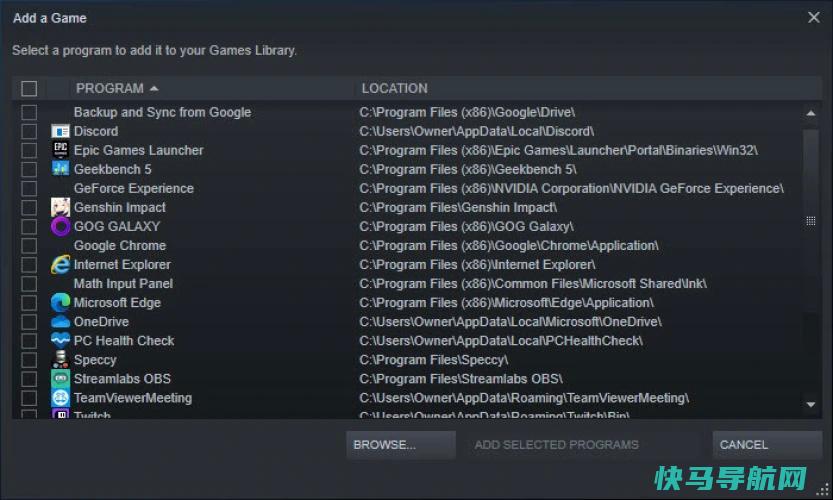Click the scrollbar down arrow
The width and height of the screenshot is (833, 500).
[x=811, y=404]
